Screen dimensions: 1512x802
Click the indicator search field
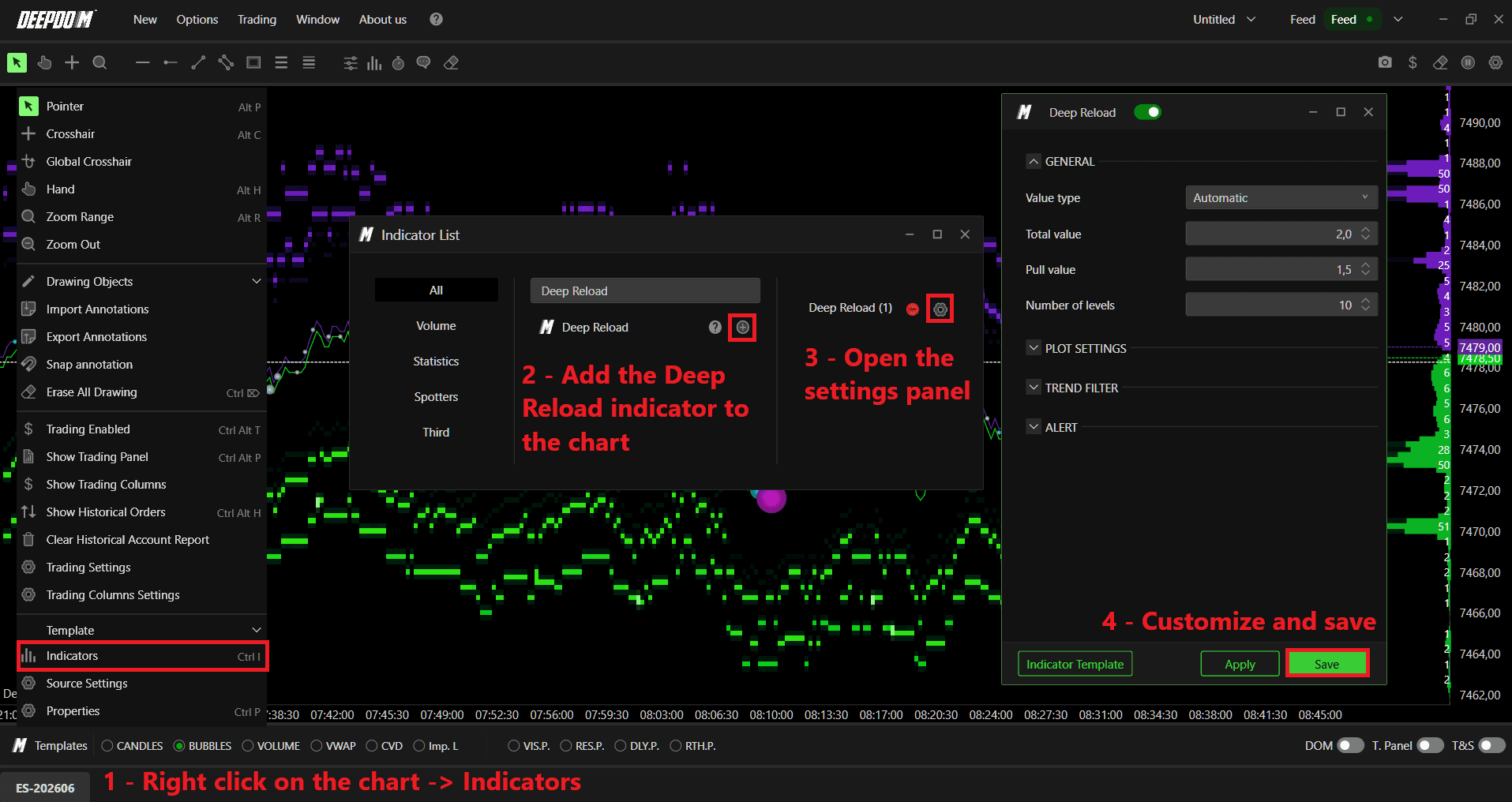tap(645, 290)
